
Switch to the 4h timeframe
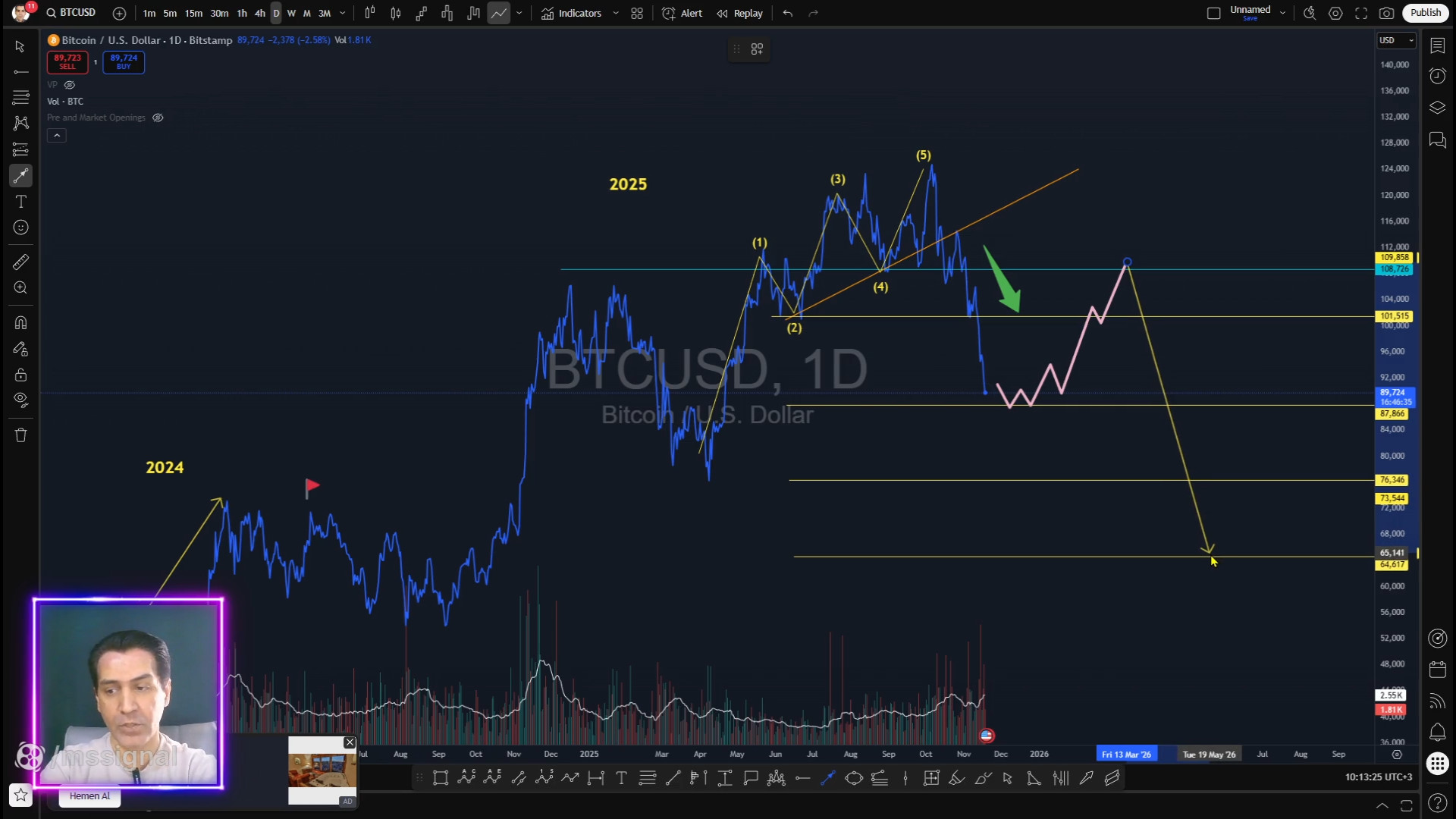260,13
